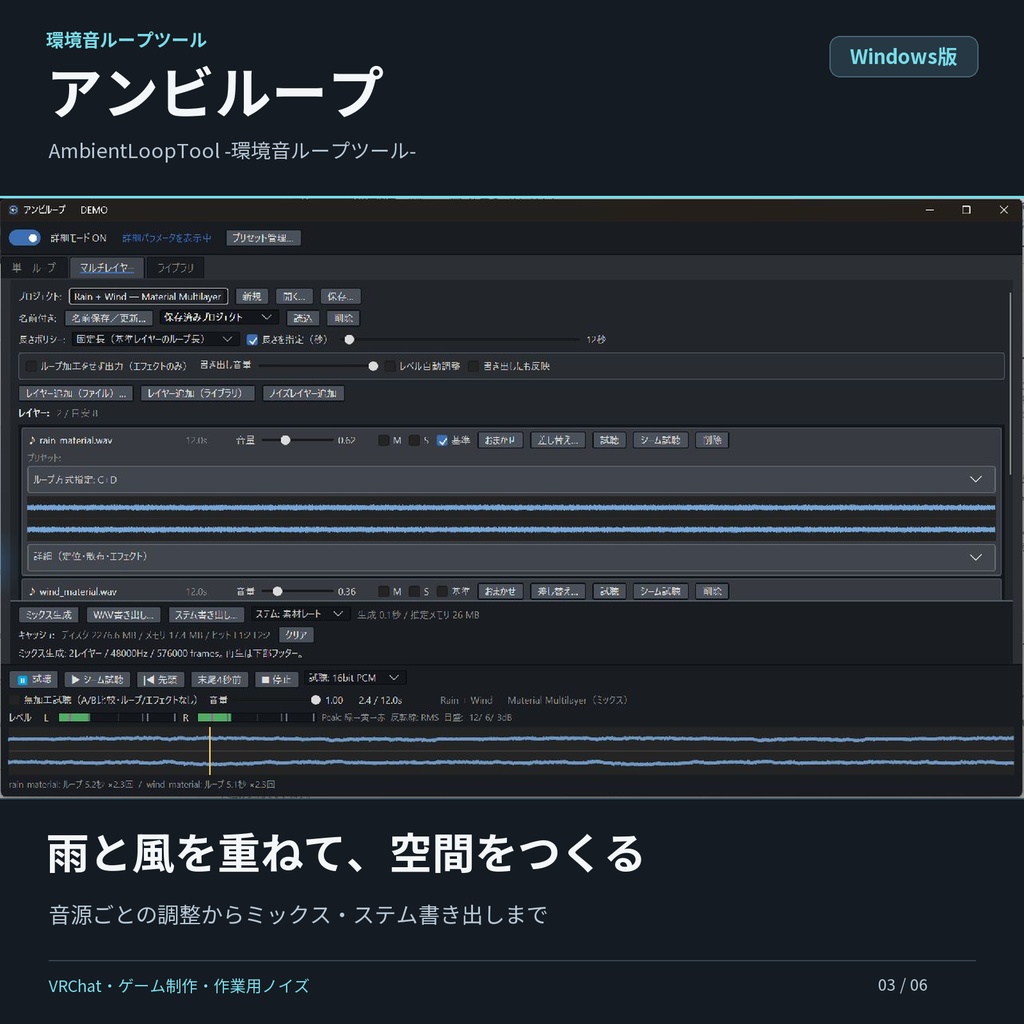Screen dimensions: 1024x1024
Task: Expand the 詳細（定位・散布・エフェクト） section
Action: click(511, 557)
